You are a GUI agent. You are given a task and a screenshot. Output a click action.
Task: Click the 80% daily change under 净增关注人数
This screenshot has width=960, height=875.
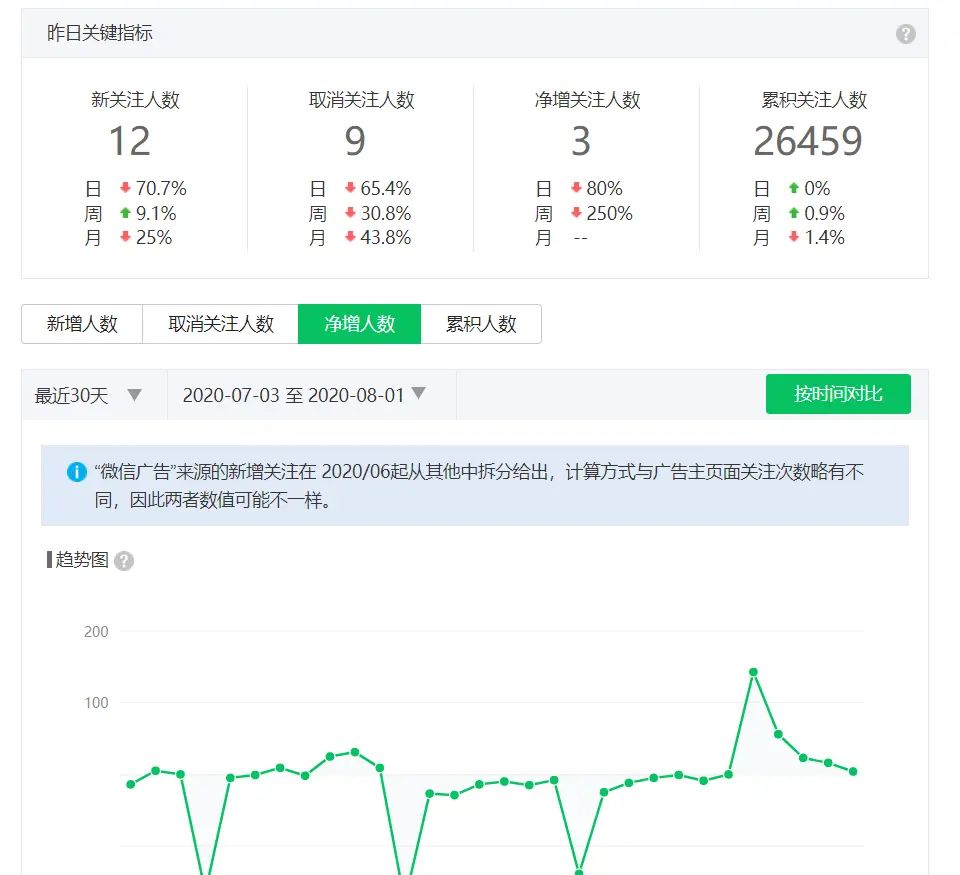coord(604,188)
